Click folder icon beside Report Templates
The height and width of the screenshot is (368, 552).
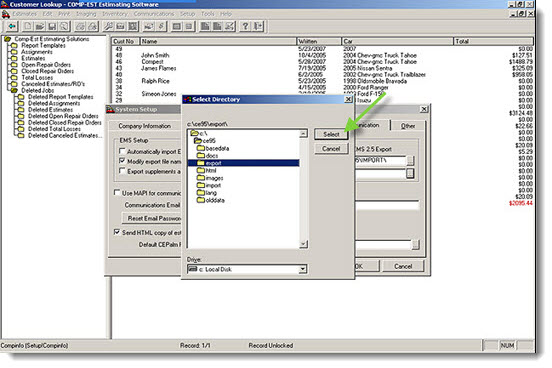pos(14,46)
